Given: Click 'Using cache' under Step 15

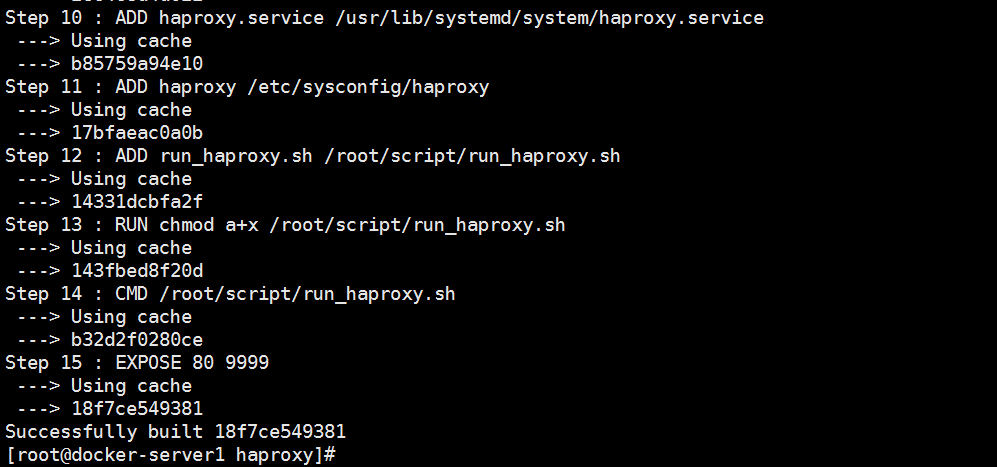Looking at the screenshot, I should point(131,385).
